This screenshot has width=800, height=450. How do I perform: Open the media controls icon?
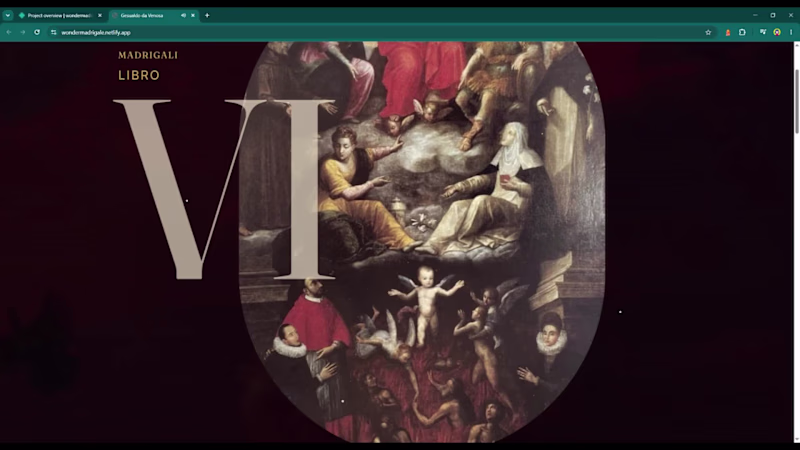pos(763,32)
